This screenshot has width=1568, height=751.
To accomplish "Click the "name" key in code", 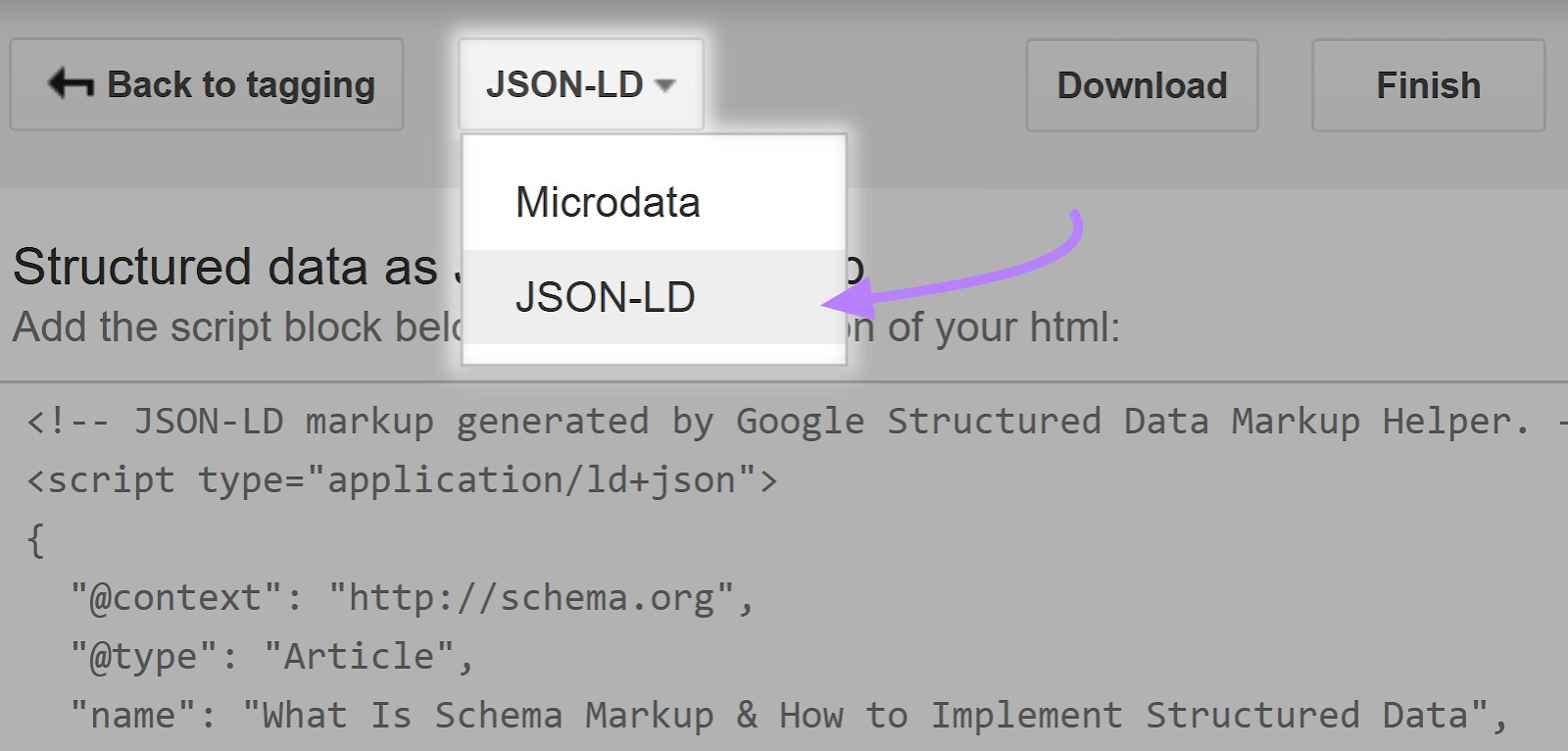I will point(133,716).
